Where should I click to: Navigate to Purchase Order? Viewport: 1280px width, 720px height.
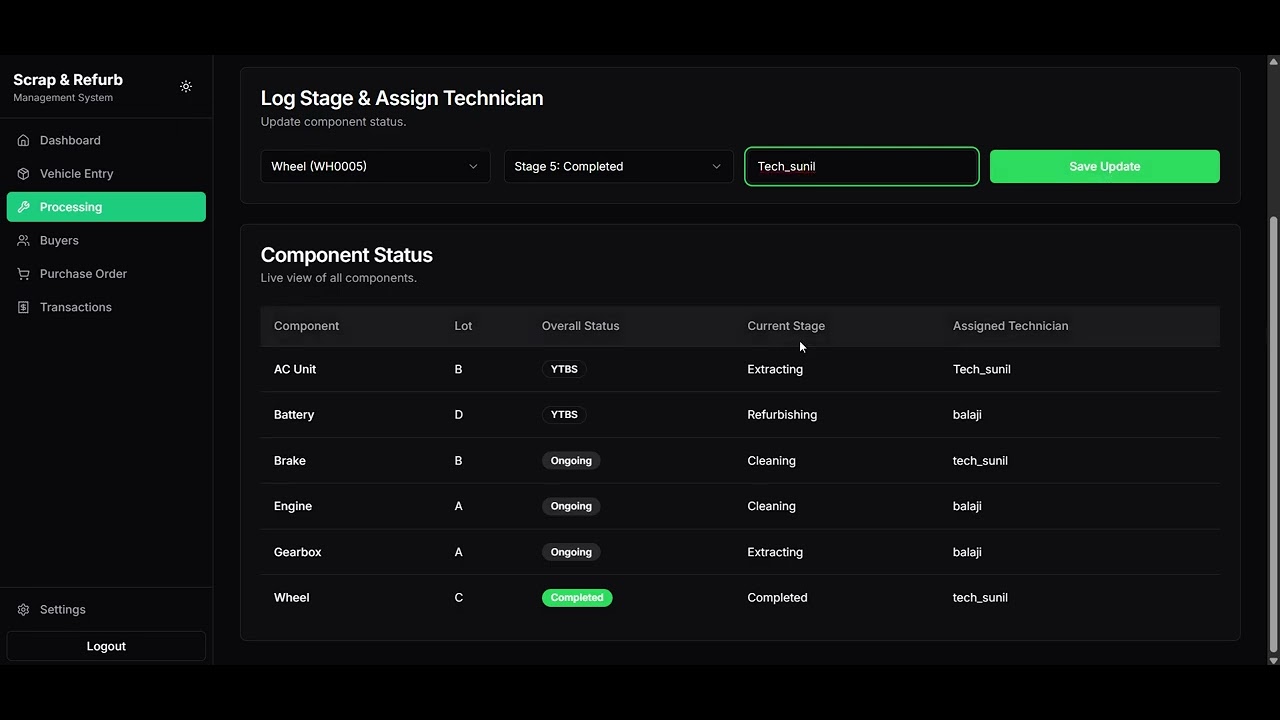coord(106,274)
